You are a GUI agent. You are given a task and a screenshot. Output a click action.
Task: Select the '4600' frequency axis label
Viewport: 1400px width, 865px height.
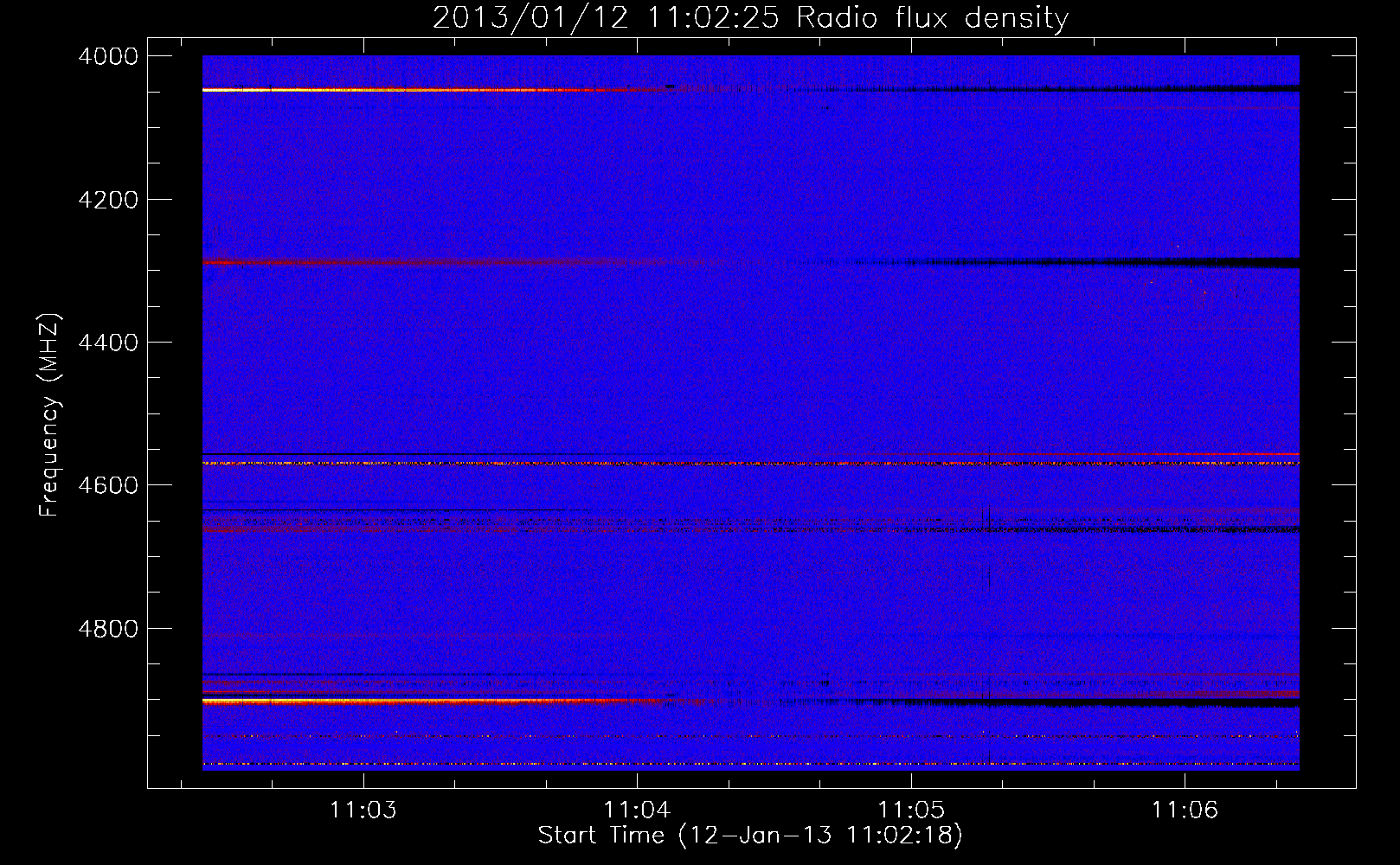pos(107,485)
